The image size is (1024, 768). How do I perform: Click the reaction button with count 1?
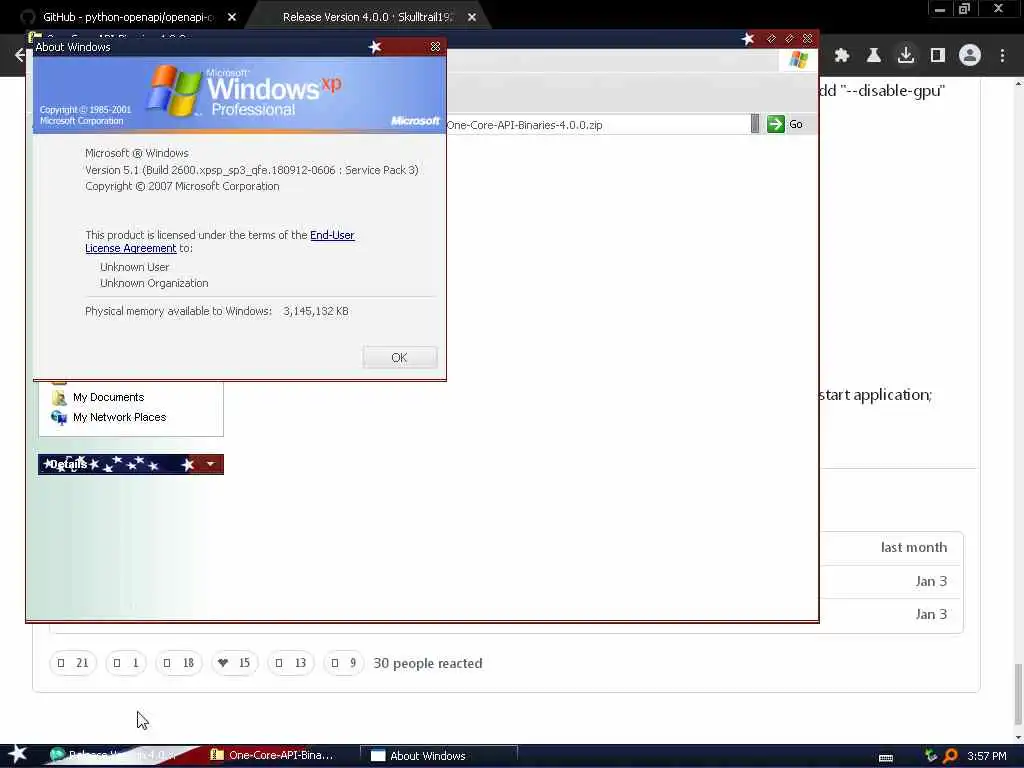(126, 663)
